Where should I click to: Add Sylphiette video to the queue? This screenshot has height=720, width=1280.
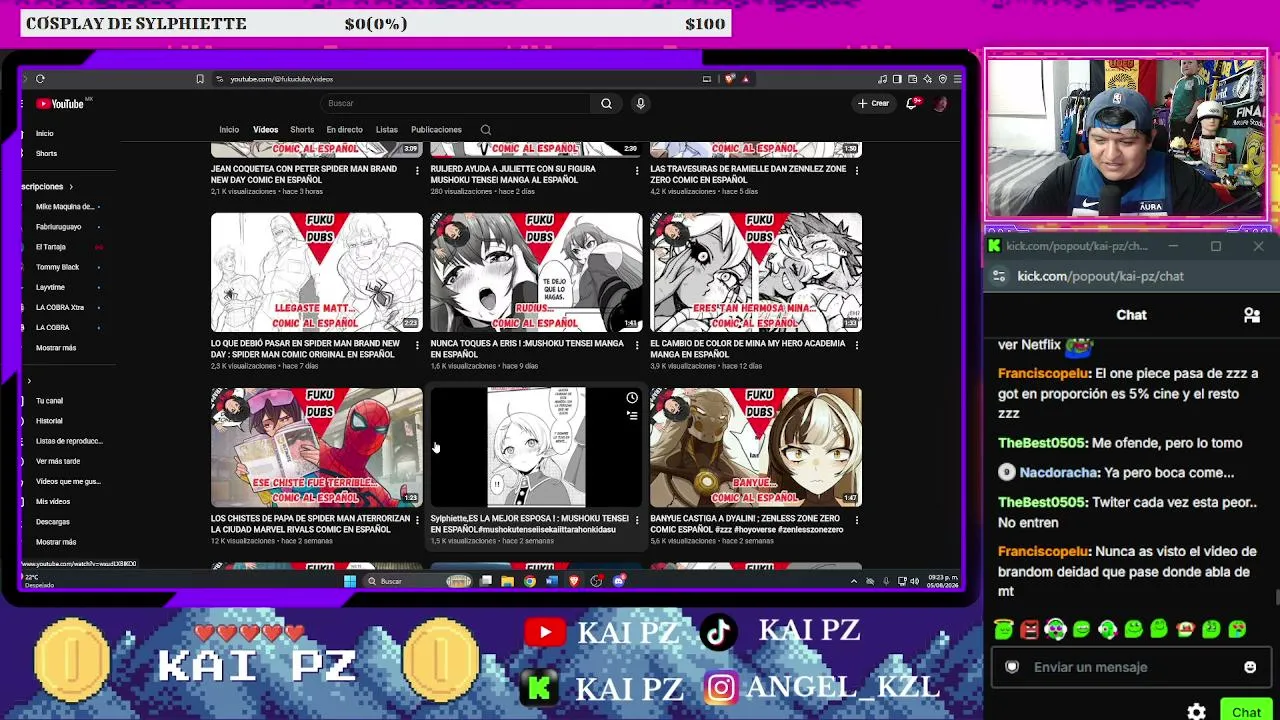[x=632, y=415]
